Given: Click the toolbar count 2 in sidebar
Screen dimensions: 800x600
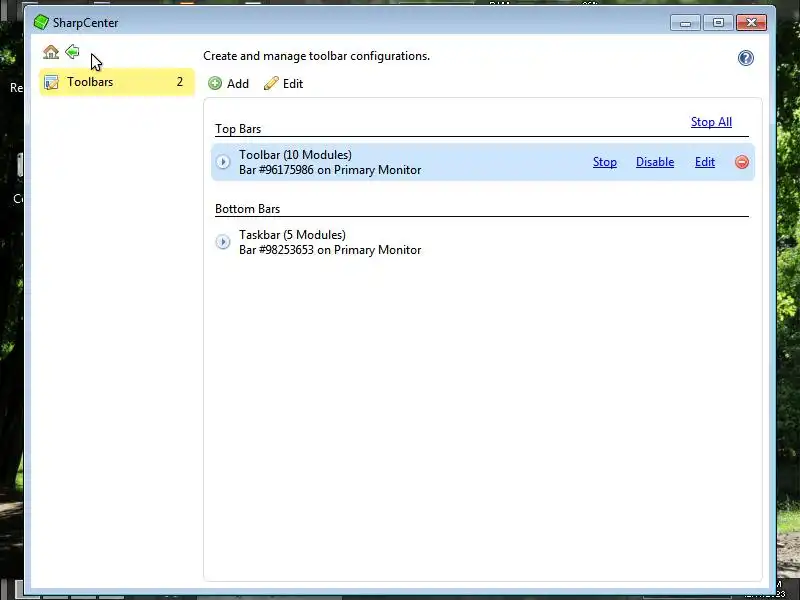Looking at the screenshot, I should click(180, 82).
